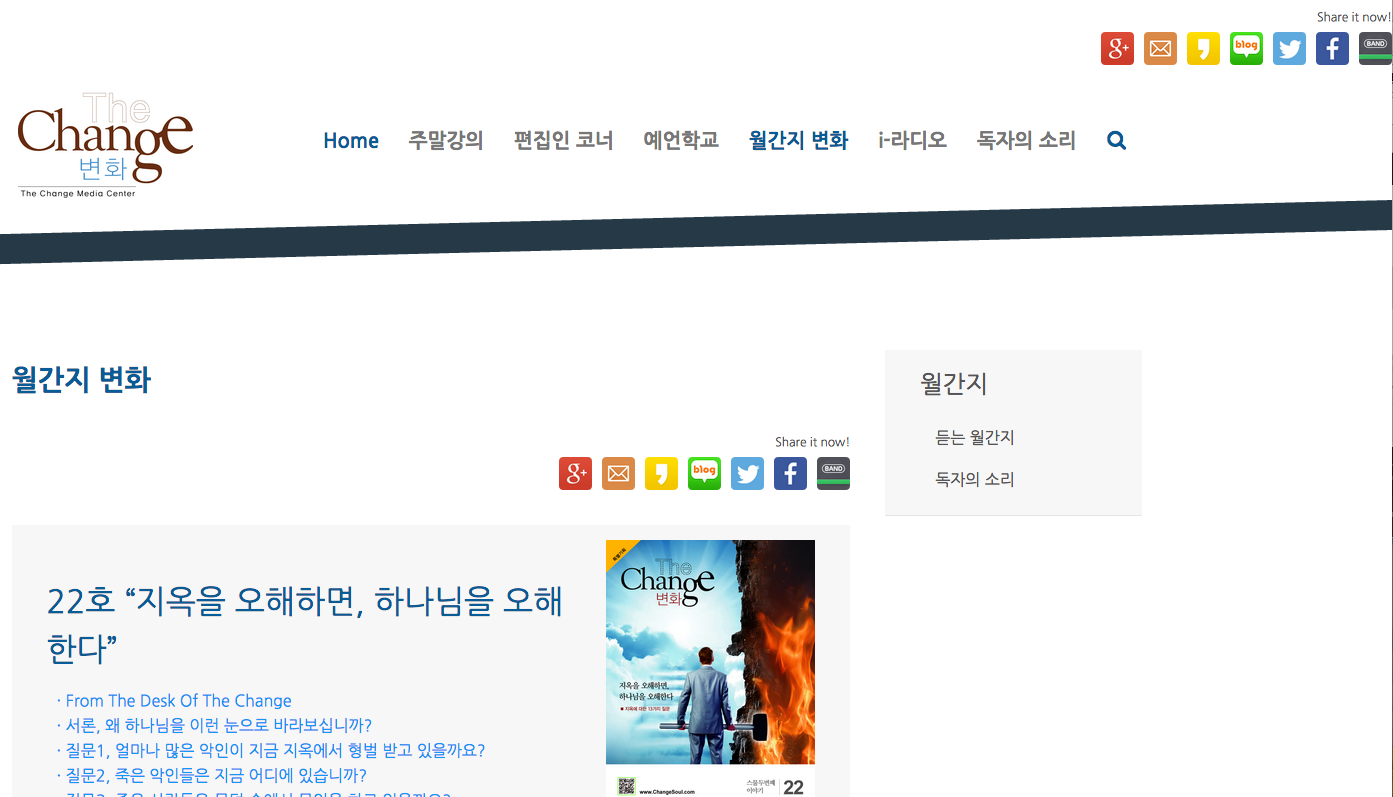Click issue 22 magazine cover thumbnail
This screenshot has height=797, width=1393.
click(710, 668)
